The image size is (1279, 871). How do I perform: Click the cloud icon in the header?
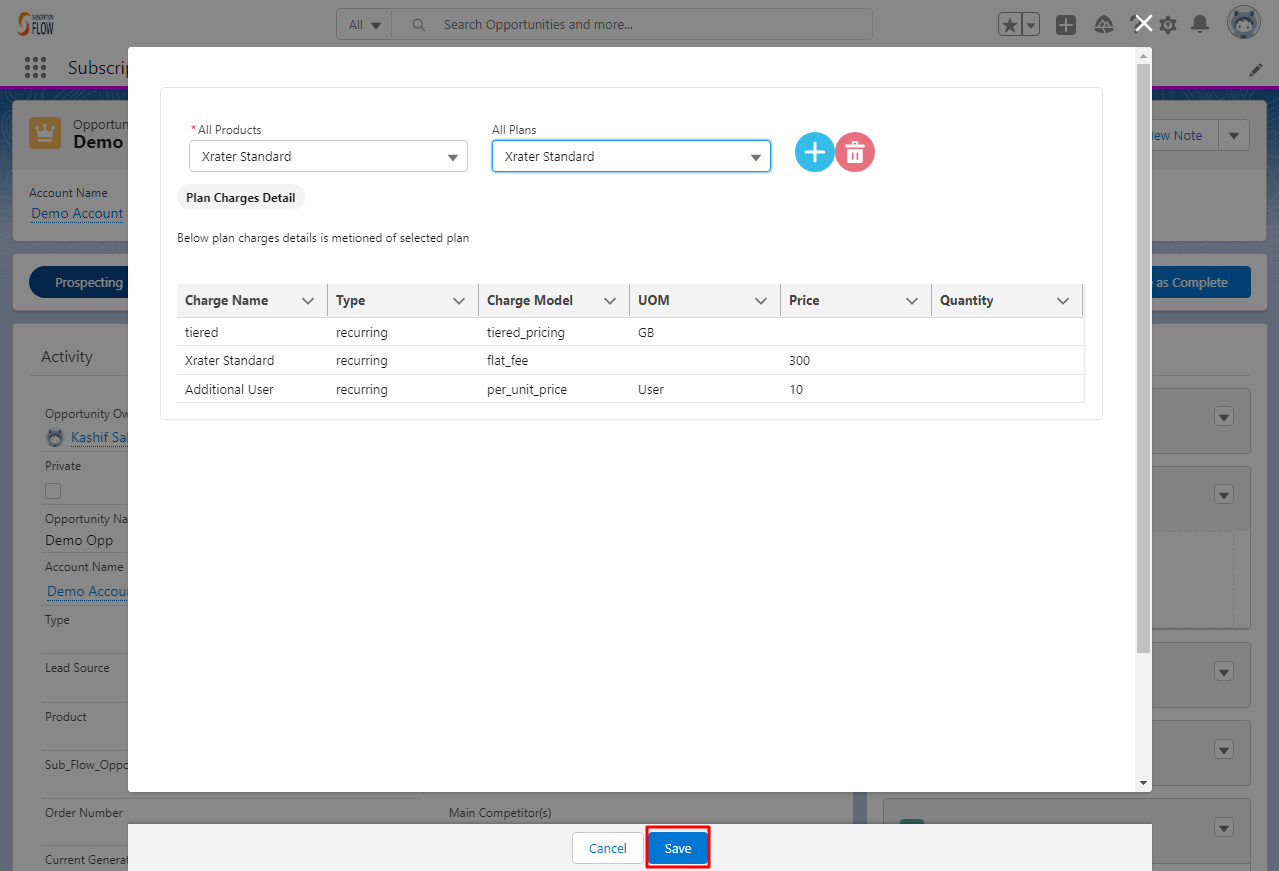coord(1103,24)
